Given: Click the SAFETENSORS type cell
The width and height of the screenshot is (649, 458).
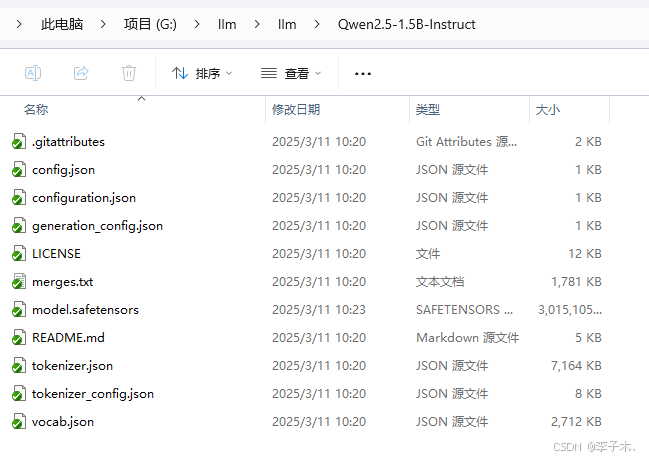Looking at the screenshot, I should coord(464,310).
